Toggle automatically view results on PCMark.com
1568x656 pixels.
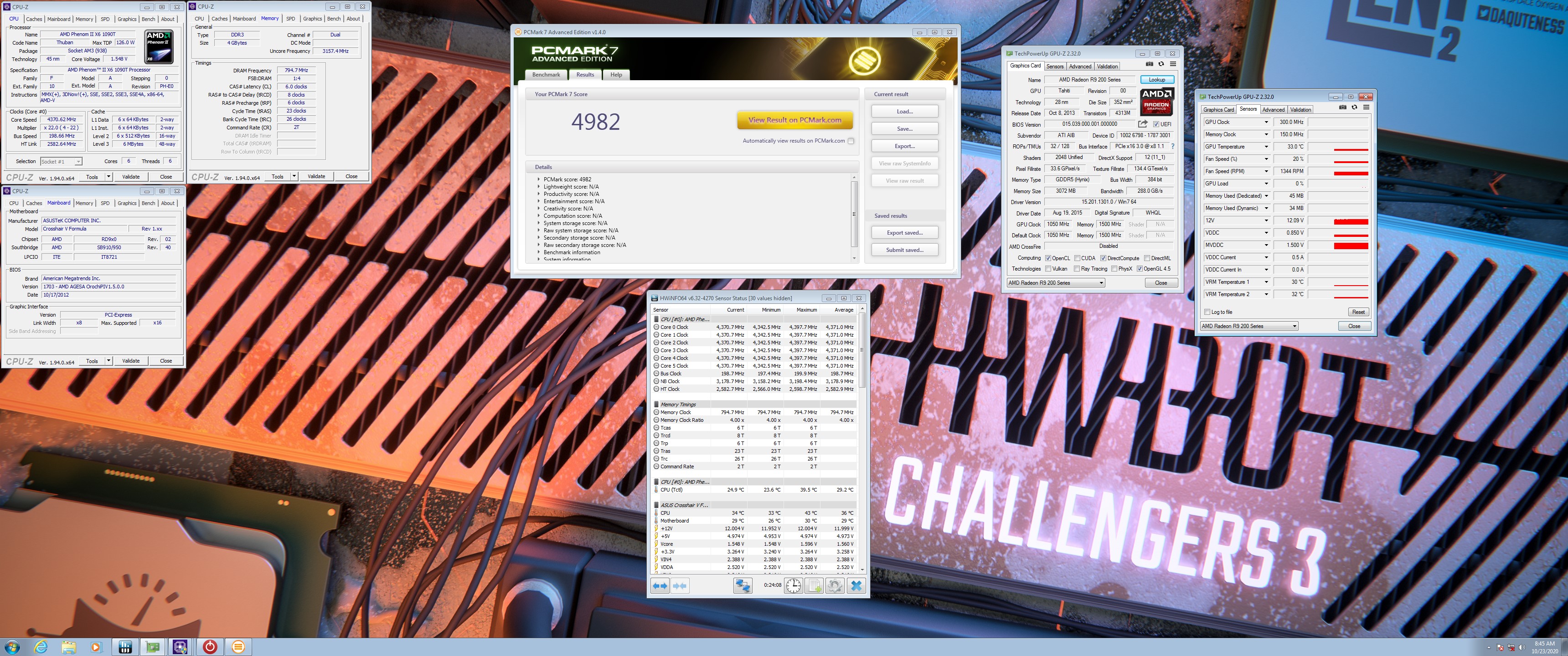point(851,141)
